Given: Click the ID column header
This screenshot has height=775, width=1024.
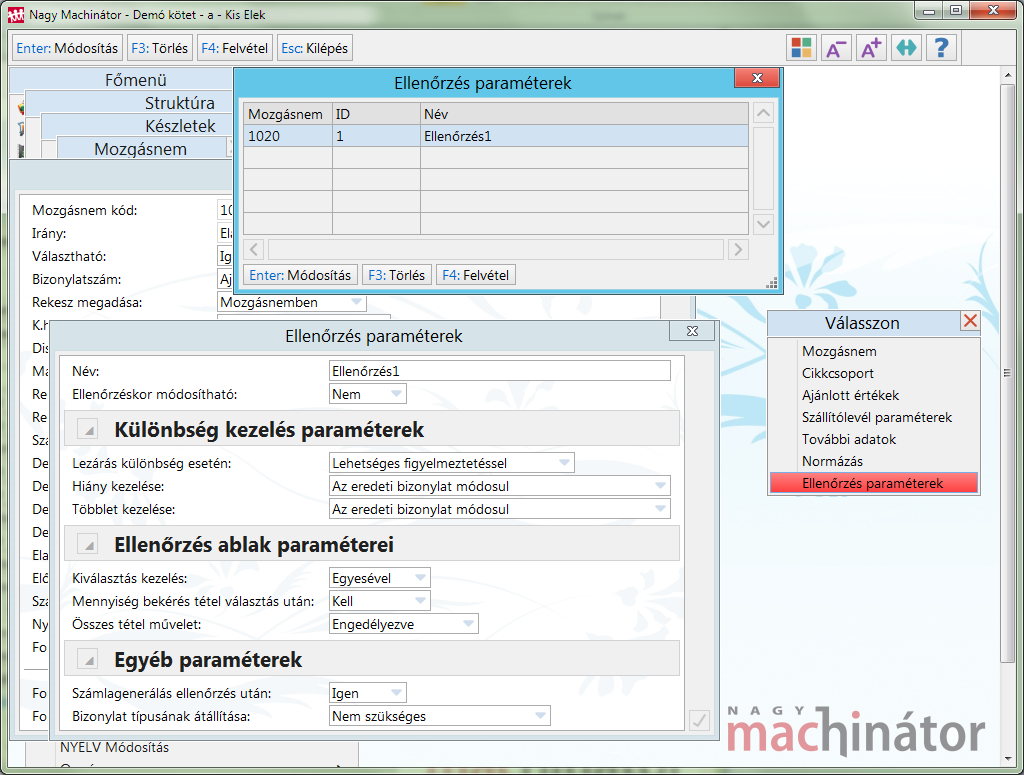Looking at the screenshot, I should pos(376,114).
